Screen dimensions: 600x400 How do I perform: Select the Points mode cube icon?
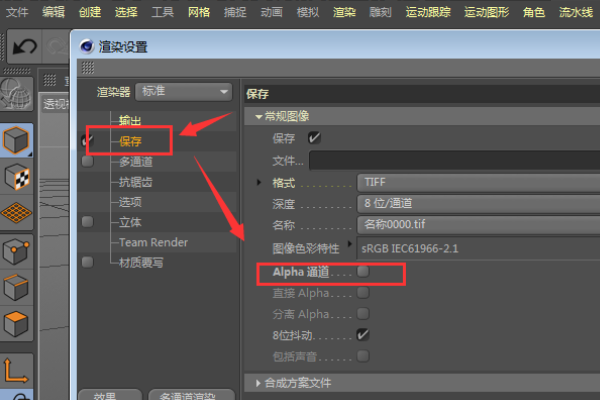click(16, 252)
